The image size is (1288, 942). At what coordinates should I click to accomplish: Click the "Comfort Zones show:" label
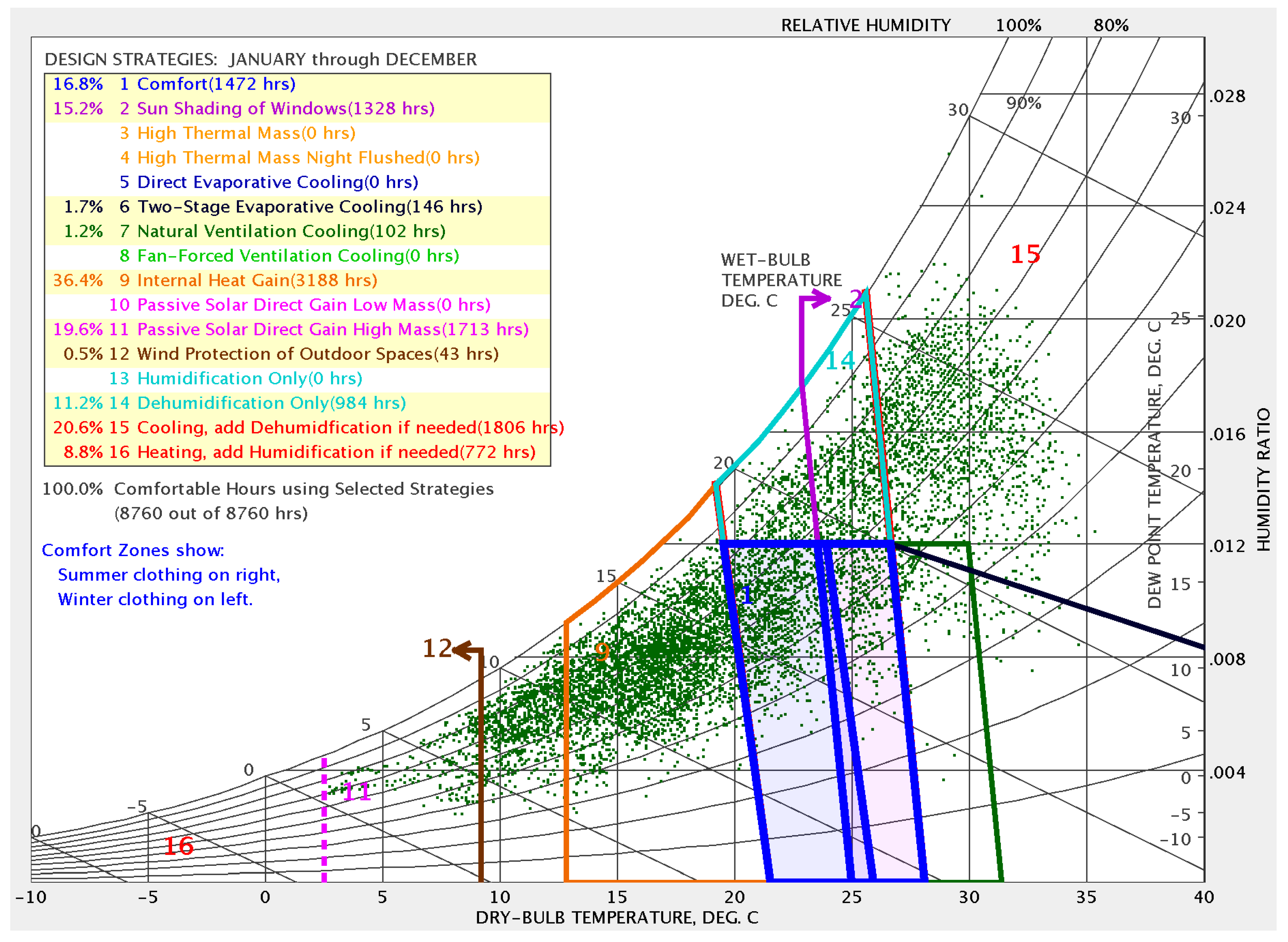(133, 550)
